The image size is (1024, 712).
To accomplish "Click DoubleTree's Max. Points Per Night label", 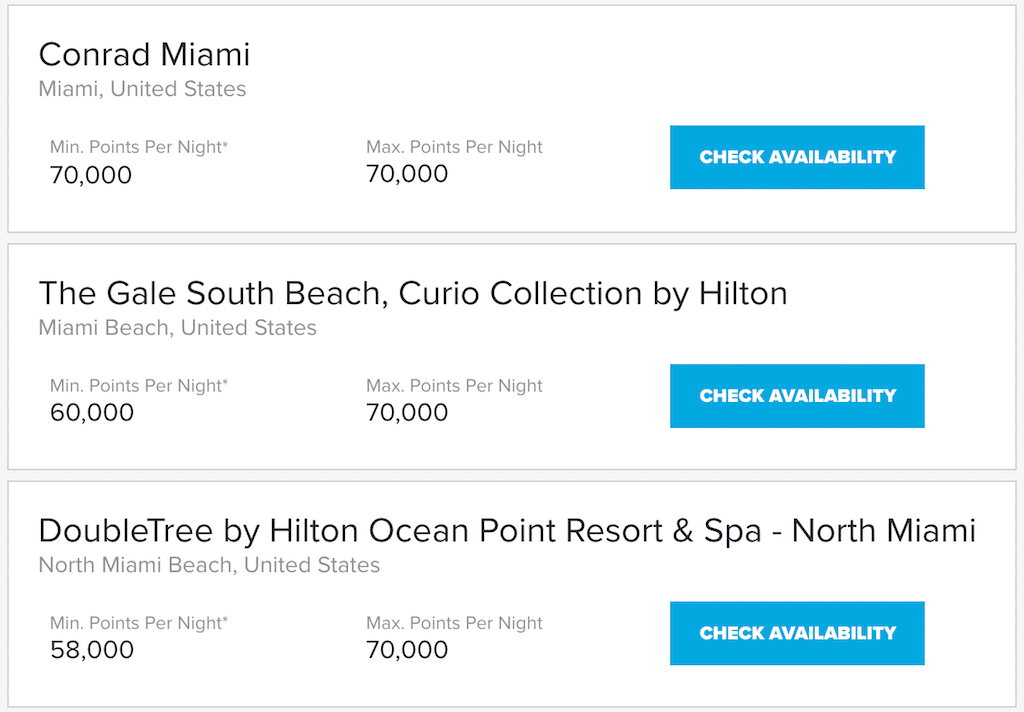I will coord(454,623).
